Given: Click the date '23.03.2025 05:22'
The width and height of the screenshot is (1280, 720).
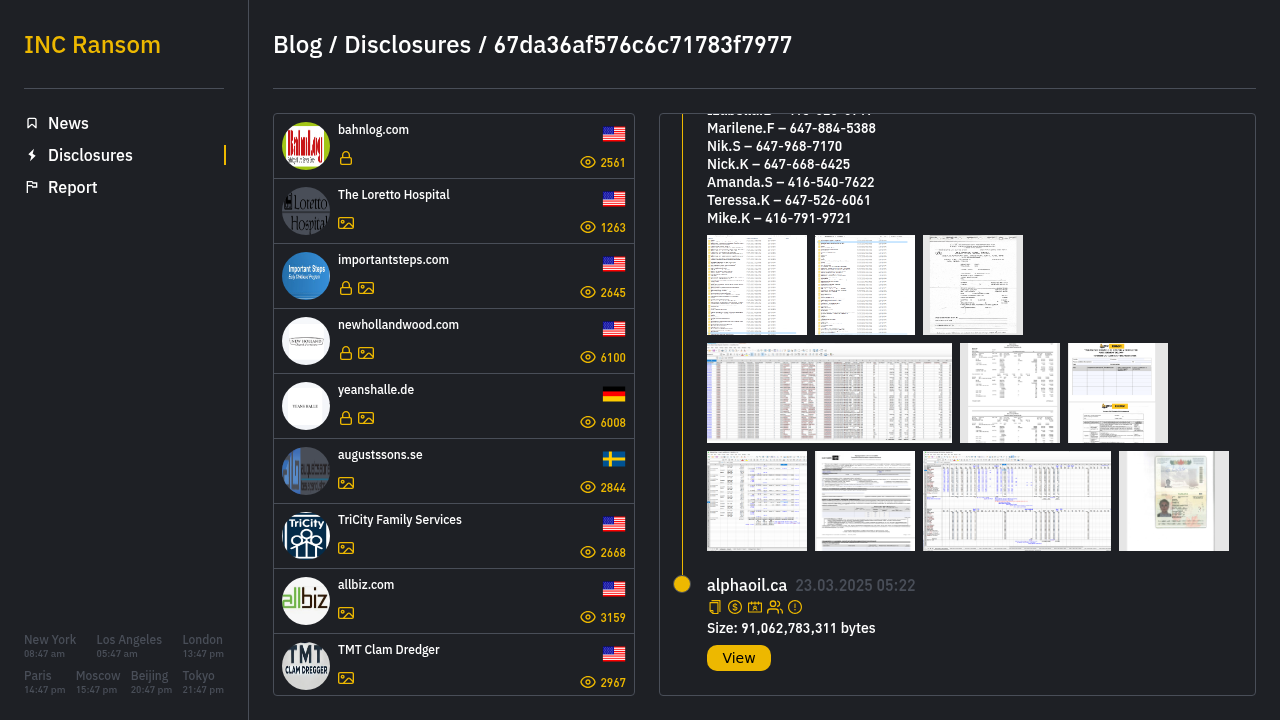Looking at the screenshot, I should point(855,586).
